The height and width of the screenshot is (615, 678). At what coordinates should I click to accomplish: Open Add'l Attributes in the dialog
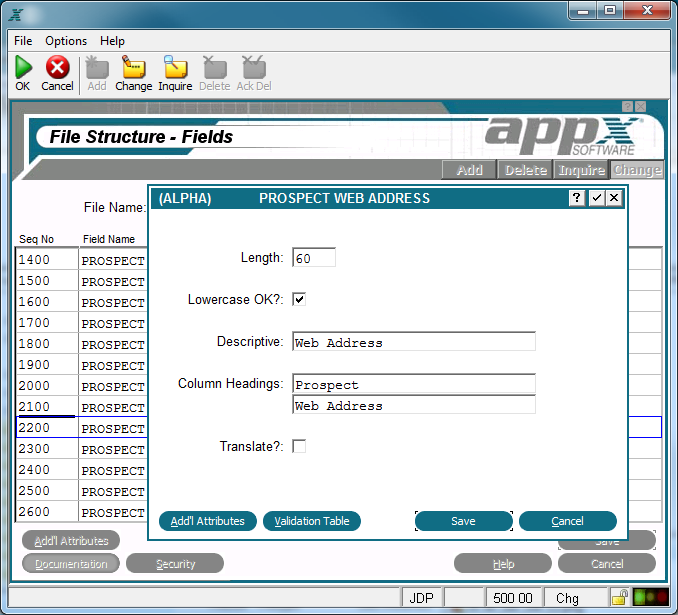[x=208, y=521]
